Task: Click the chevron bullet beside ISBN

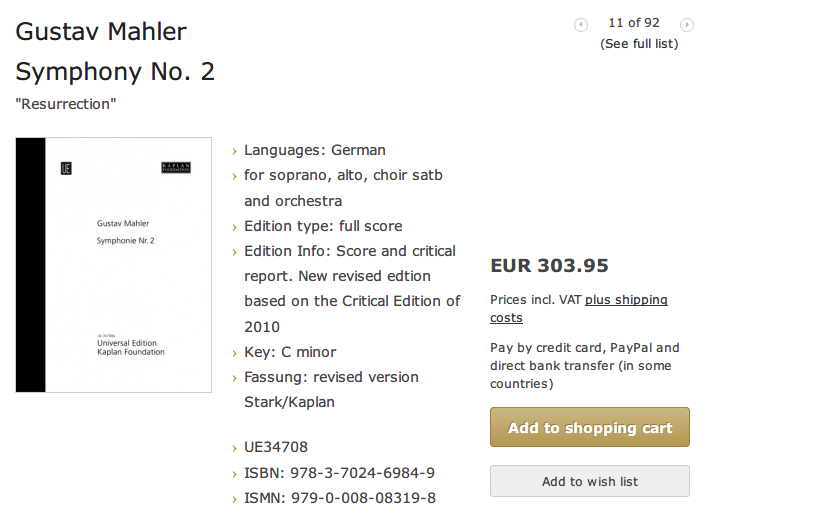Action: click(x=235, y=474)
